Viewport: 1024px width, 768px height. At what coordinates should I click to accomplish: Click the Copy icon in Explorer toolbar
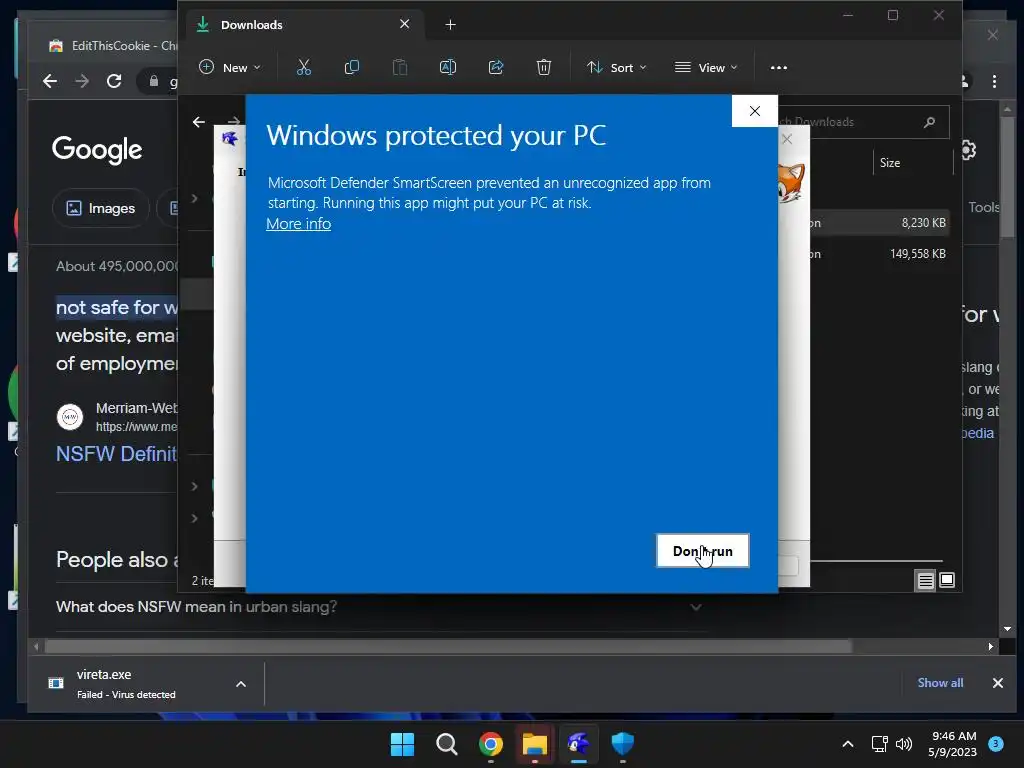(x=351, y=67)
